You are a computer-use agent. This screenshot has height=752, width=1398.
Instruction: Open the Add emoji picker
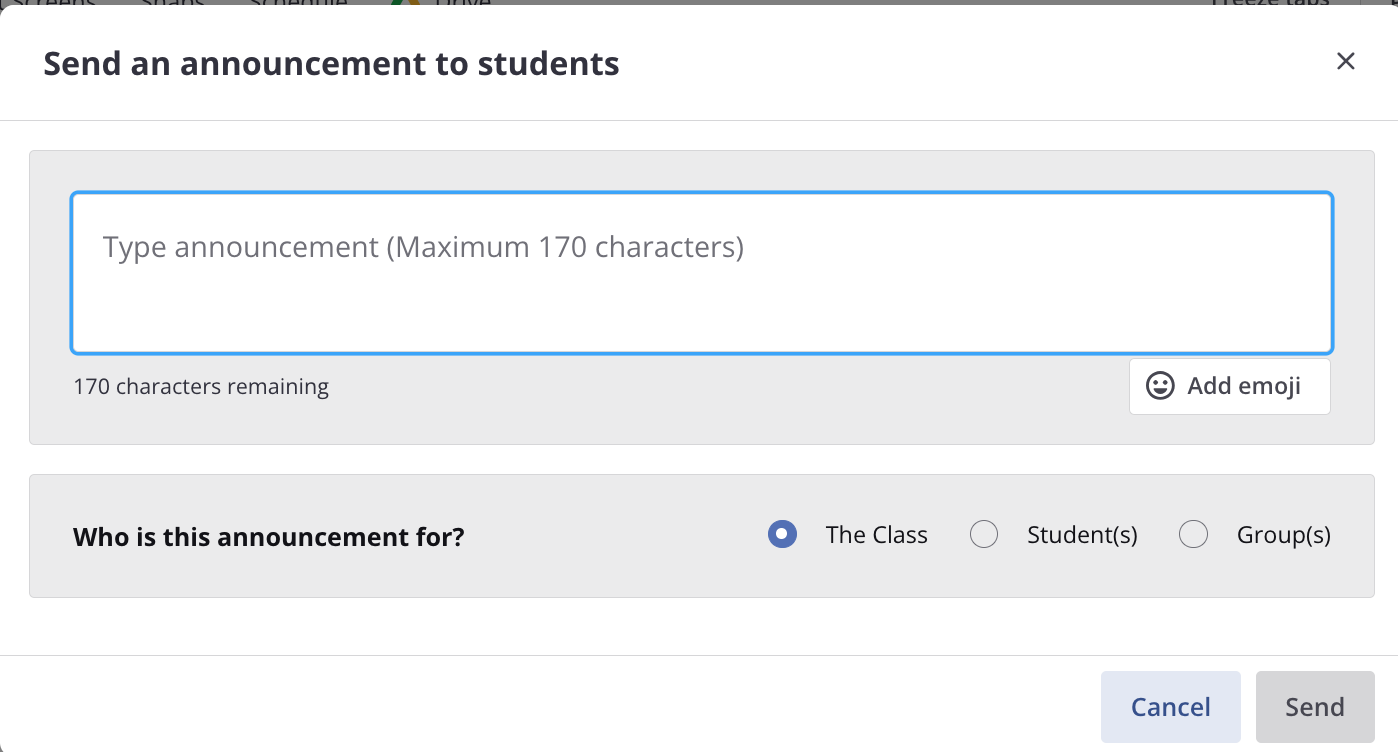tap(1230, 386)
